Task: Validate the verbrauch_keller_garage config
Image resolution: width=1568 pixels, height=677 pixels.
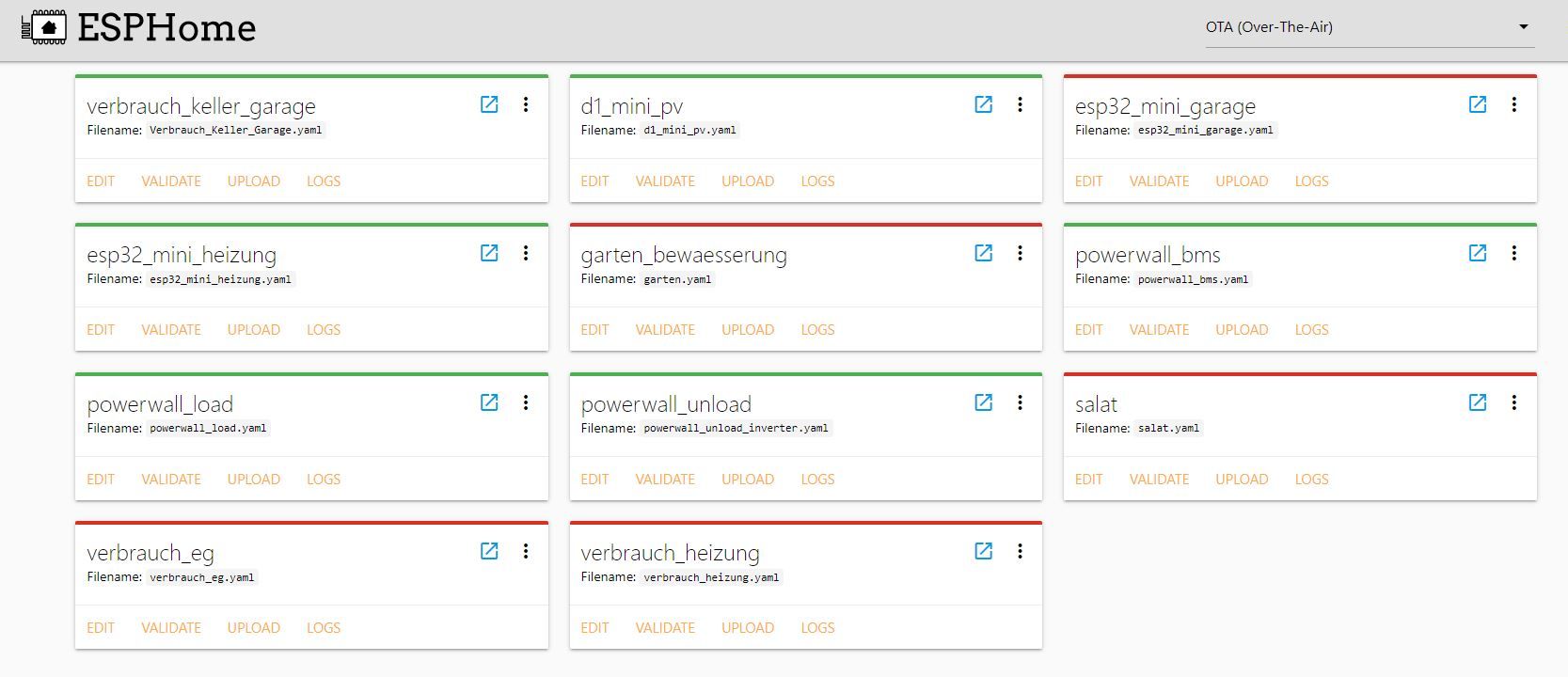Action: click(x=171, y=181)
